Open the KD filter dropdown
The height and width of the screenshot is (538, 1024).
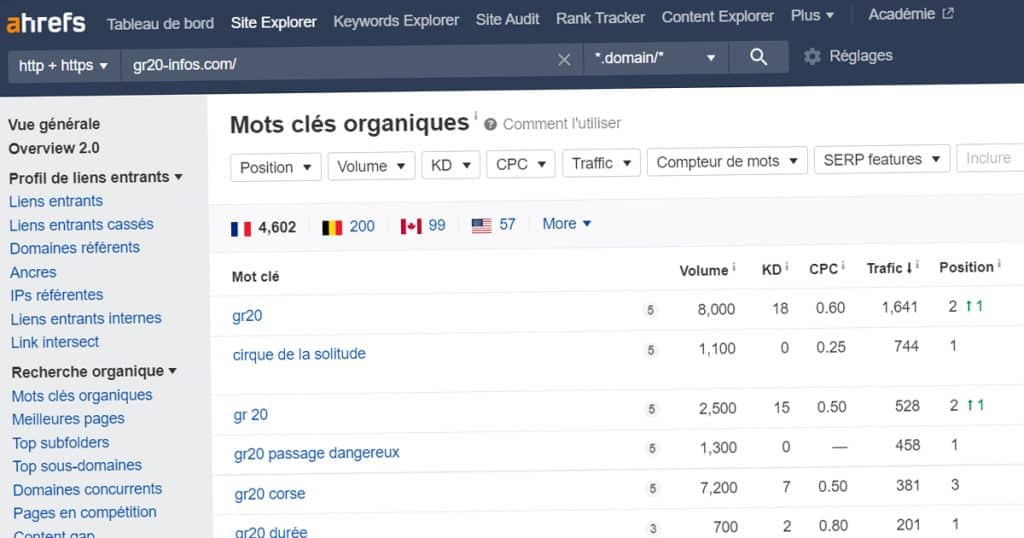coord(451,165)
